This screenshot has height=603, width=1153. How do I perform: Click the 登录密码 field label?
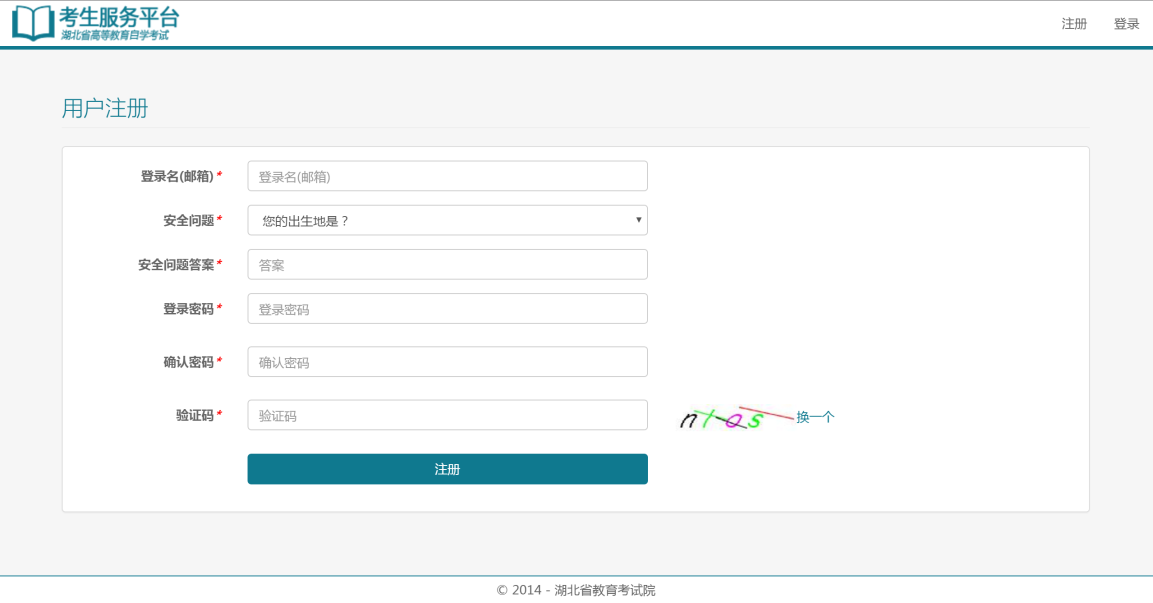[x=188, y=309]
